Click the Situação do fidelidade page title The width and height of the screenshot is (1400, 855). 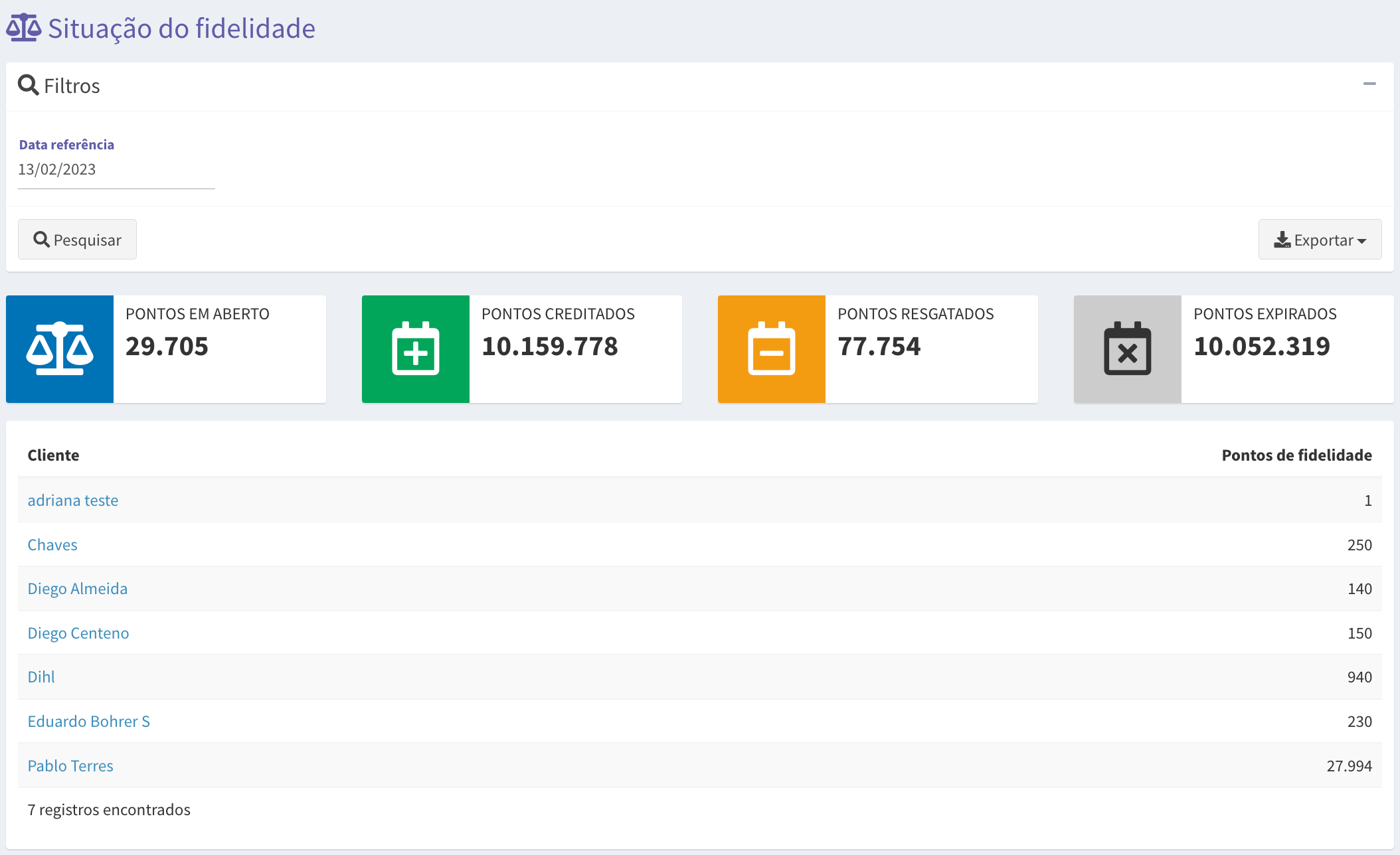coord(181,29)
